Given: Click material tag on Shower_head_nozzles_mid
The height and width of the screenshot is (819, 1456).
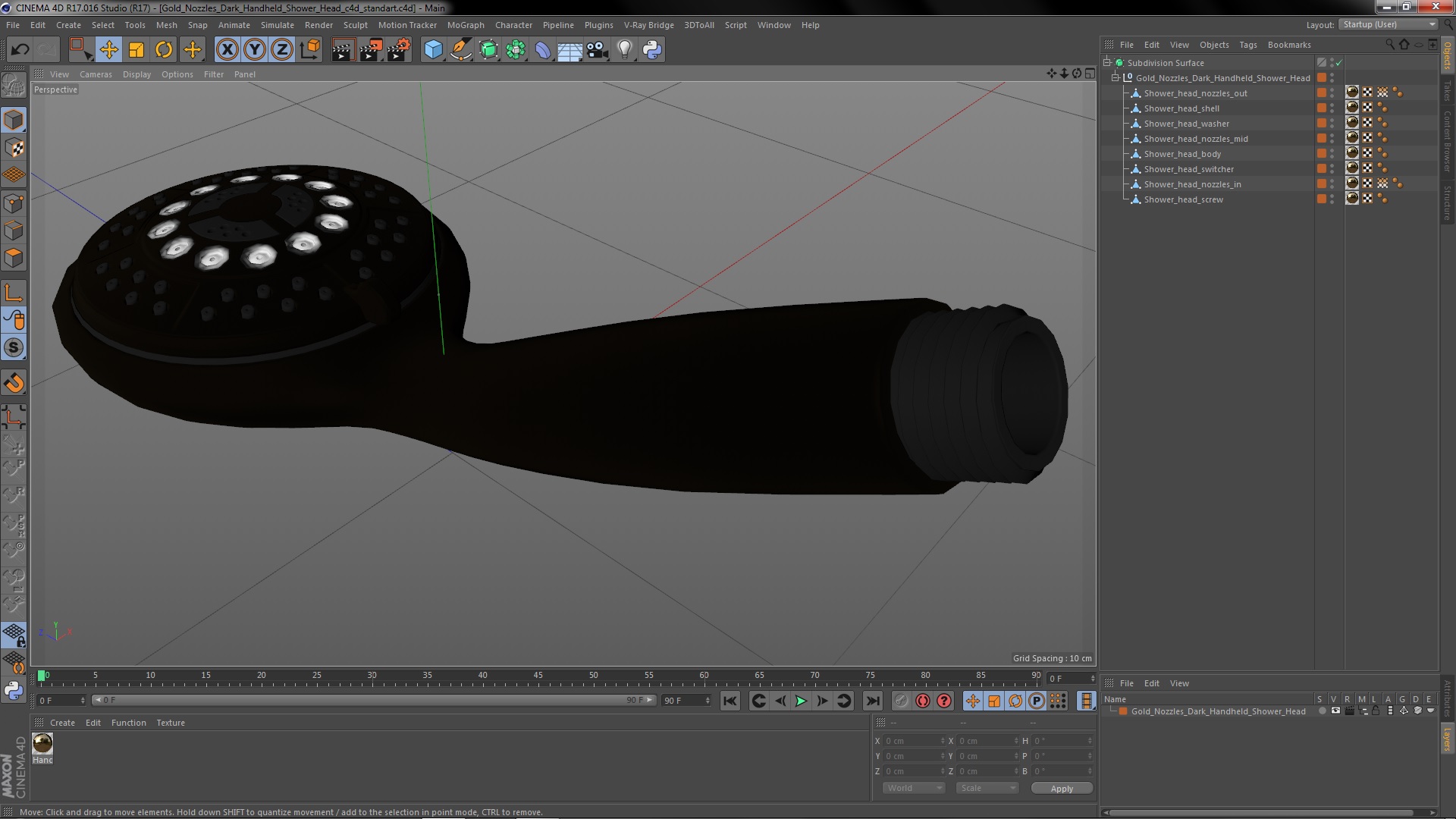Looking at the screenshot, I should [1351, 138].
